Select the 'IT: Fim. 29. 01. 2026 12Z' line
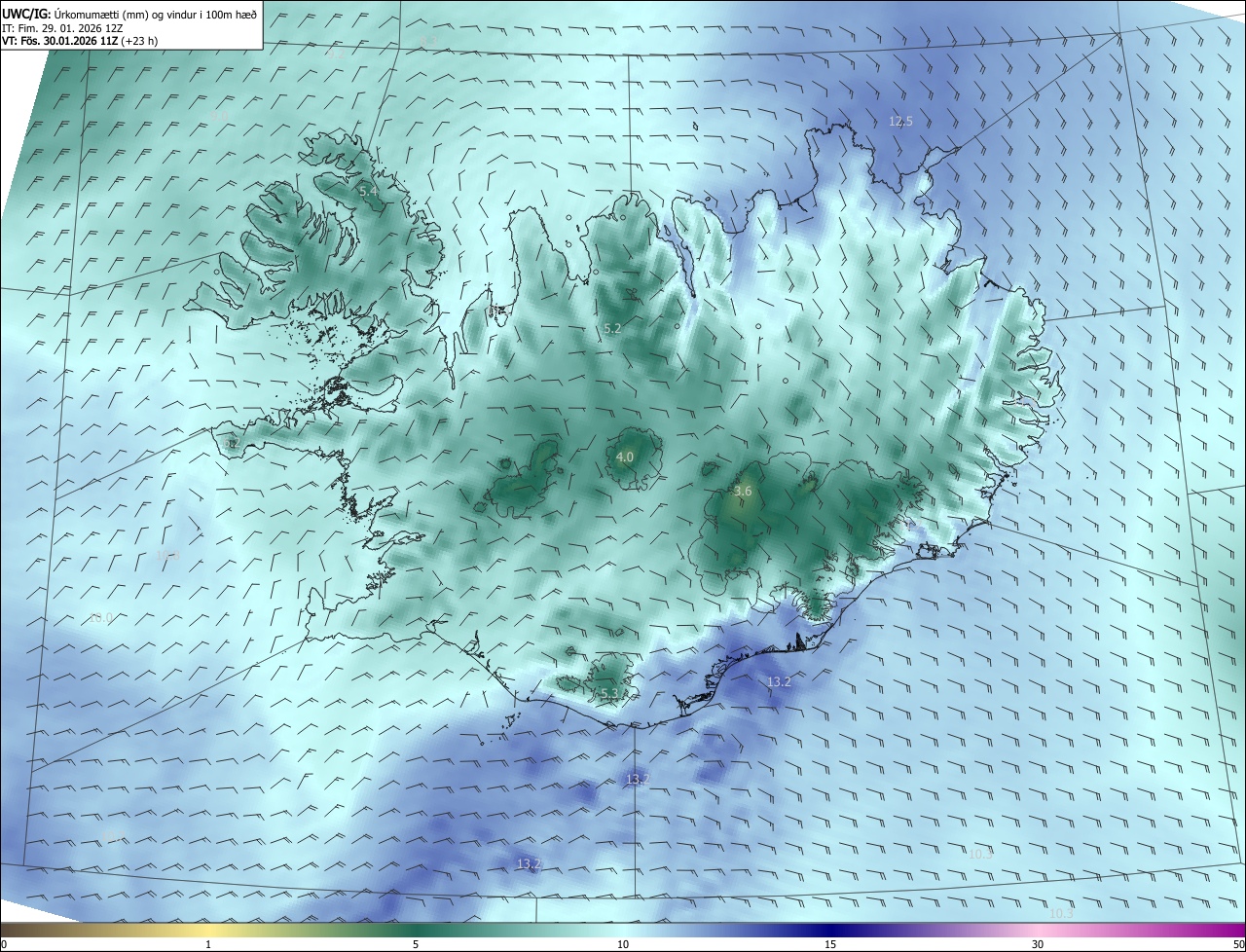Viewport: 1246px width, 952px height. (62, 28)
